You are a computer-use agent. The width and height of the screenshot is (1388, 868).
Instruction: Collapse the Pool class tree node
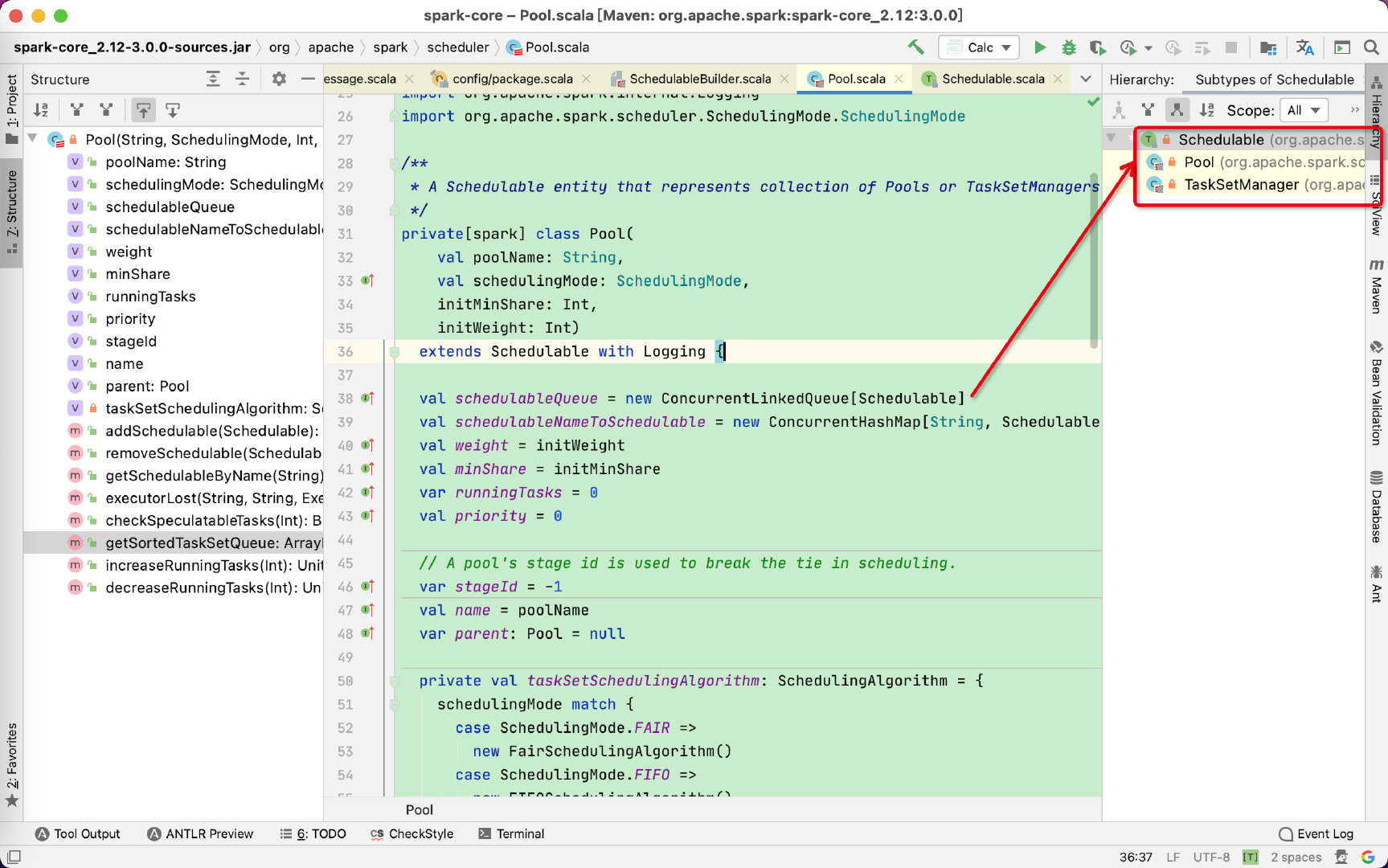pyautogui.click(x=33, y=139)
